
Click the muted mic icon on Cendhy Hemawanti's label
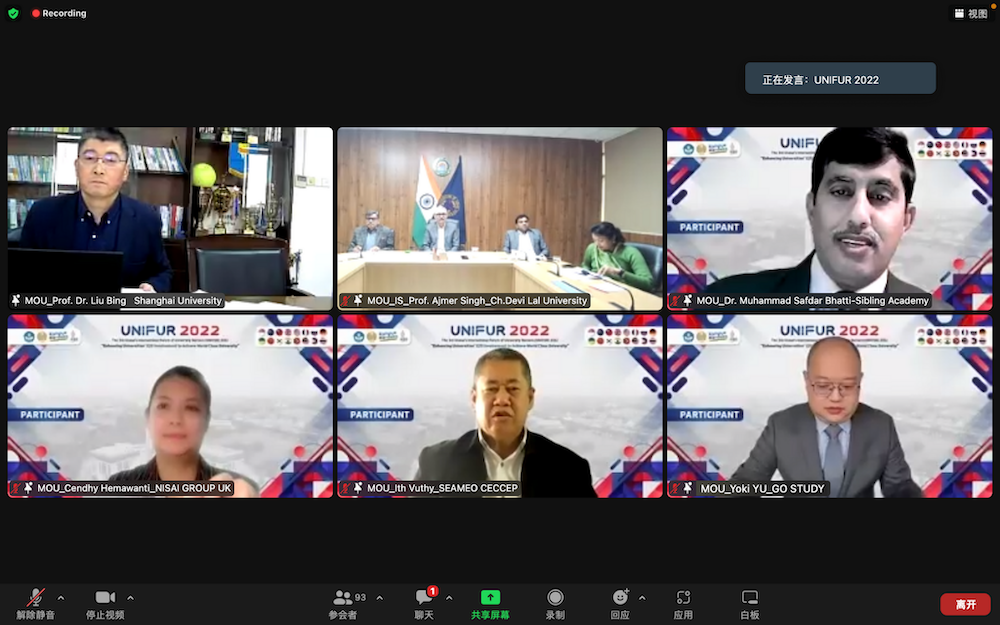click(16, 488)
